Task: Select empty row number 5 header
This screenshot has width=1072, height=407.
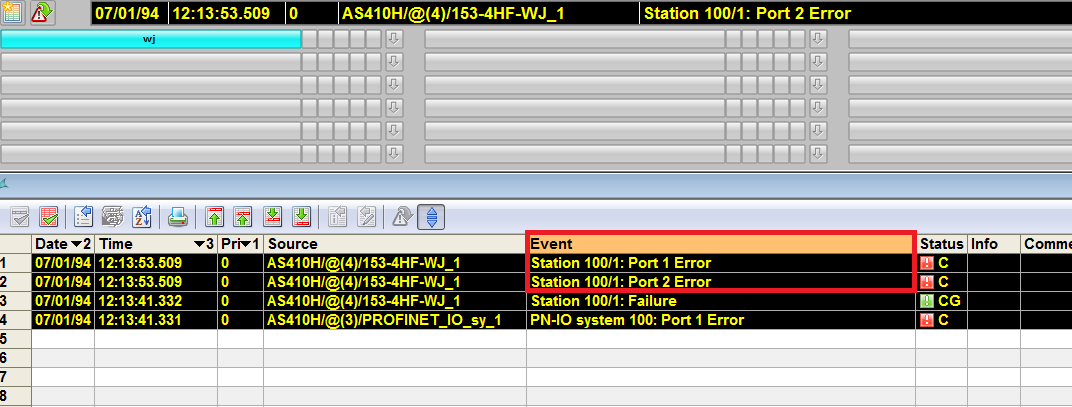Action: point(16,339)
